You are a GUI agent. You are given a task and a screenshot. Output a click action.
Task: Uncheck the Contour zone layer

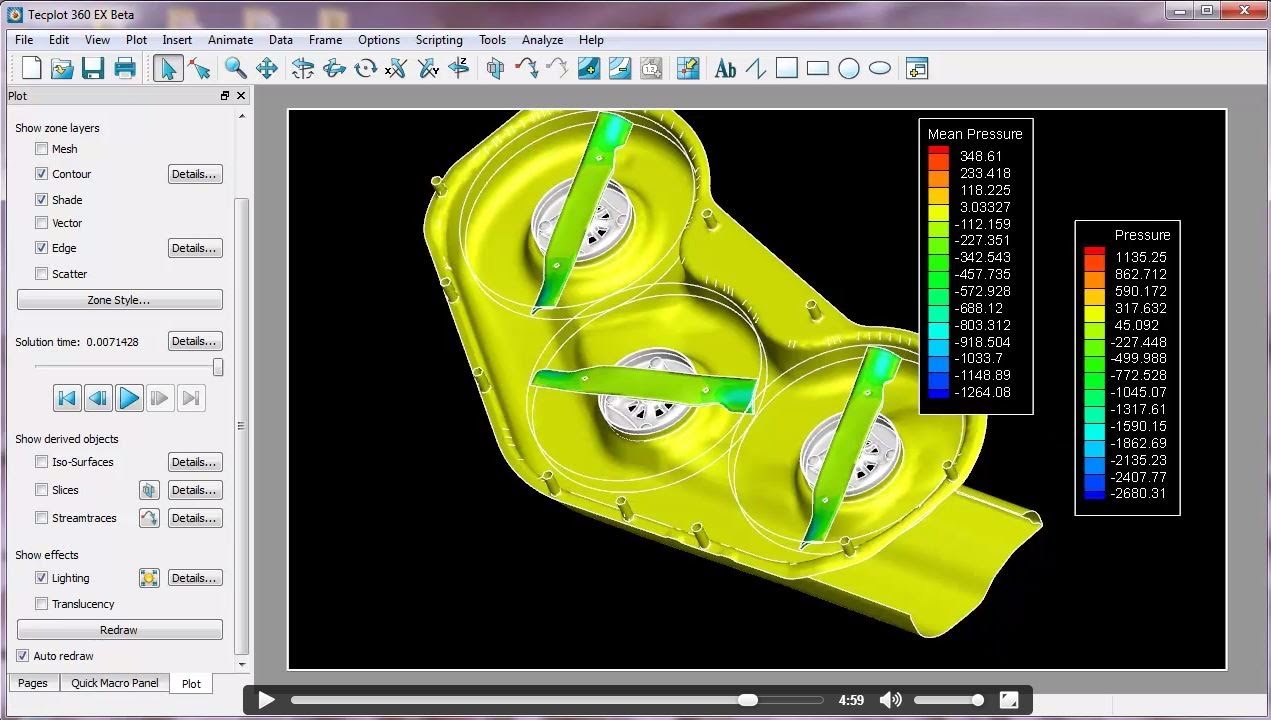(x=41, y=174)
